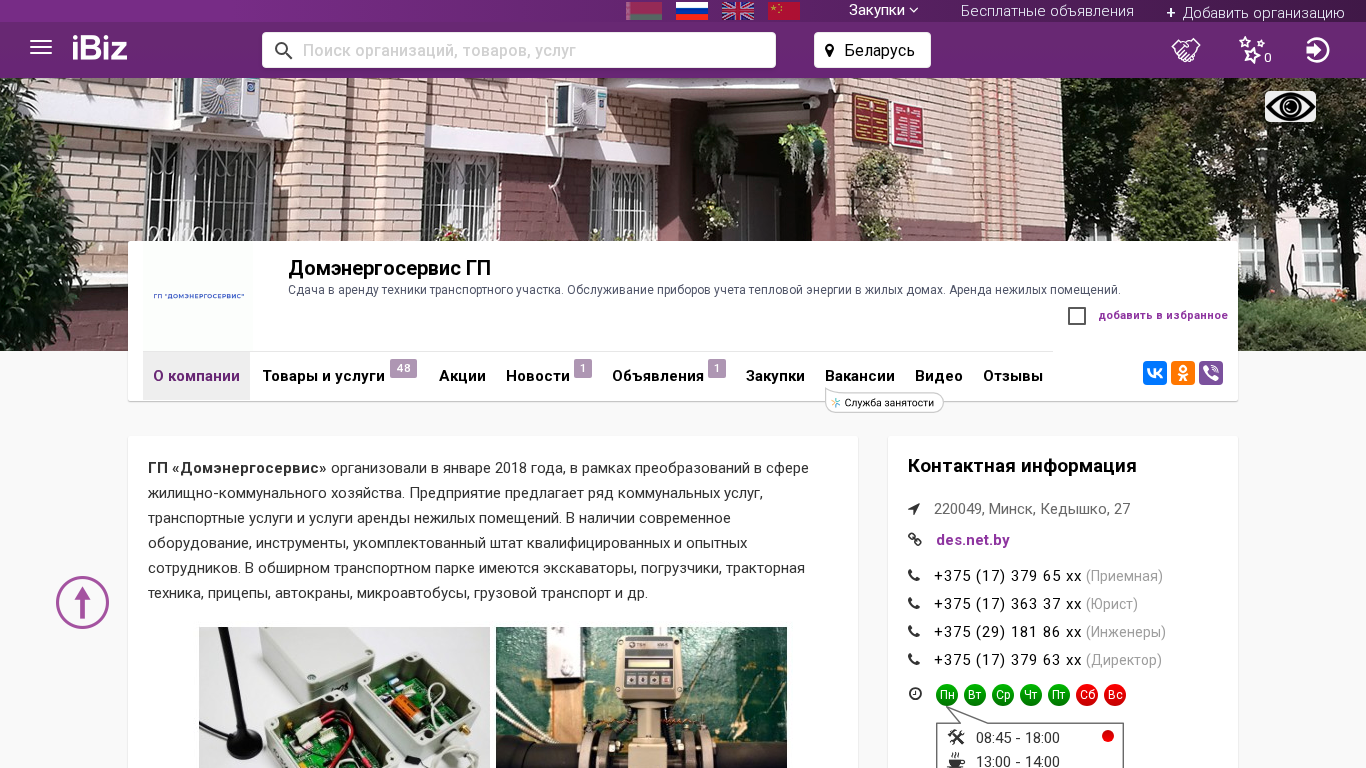The image size is (1366, 768).
Task: Open the hamburger main menu
Action: 41,48
